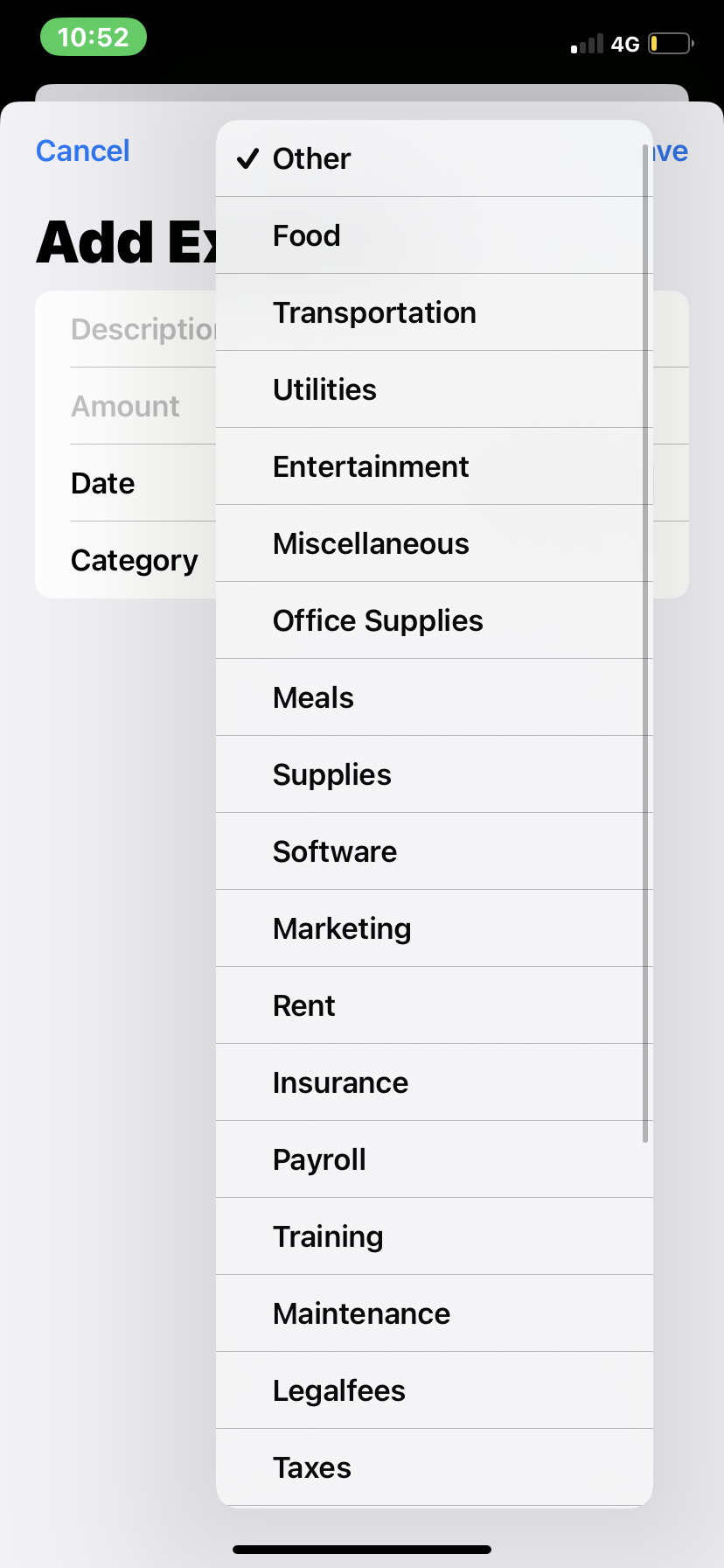Tap the battery status icon
The width and height of the screenshot is (724, 1568).
pos(671,43)
